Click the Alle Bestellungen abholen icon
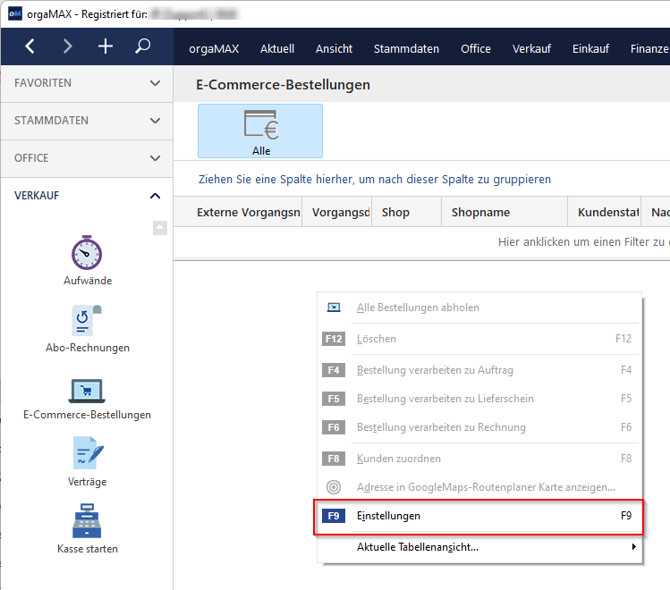This screenshot has height=590, width=670. point(333,307)
